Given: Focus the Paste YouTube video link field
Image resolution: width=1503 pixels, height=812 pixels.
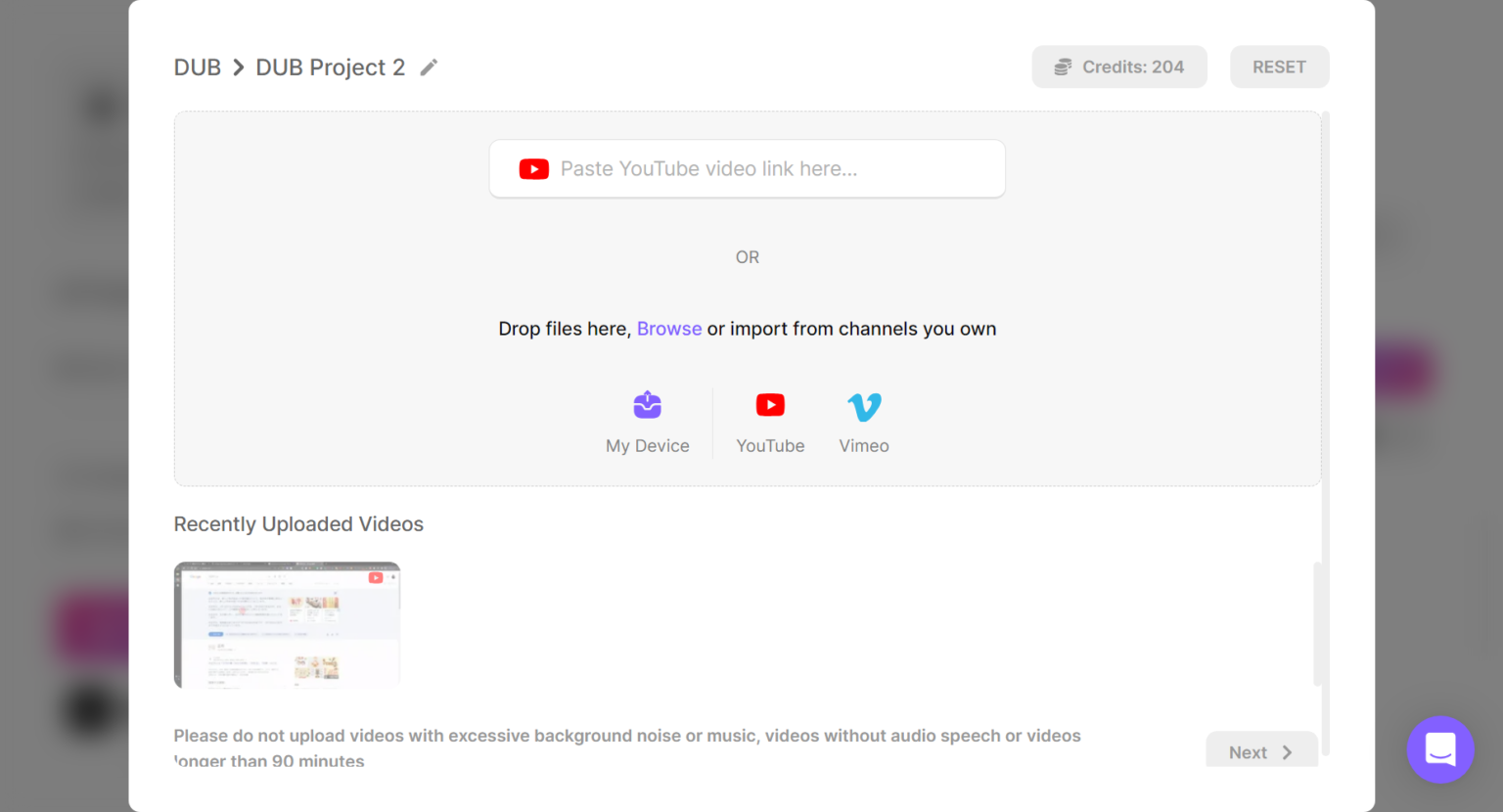Looking at the screenshot, I should (x=763, y=169).
